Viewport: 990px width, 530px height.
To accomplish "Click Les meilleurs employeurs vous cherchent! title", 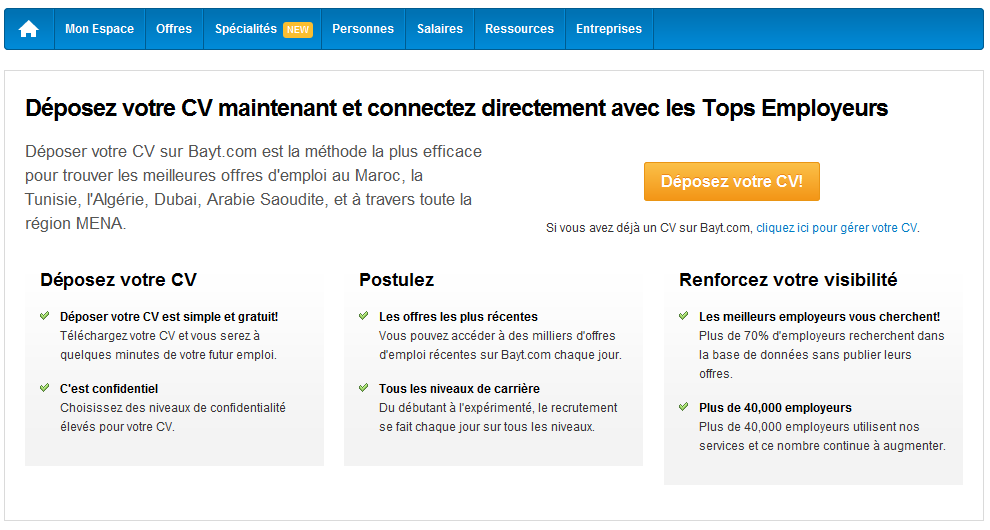I will (820, 317).
